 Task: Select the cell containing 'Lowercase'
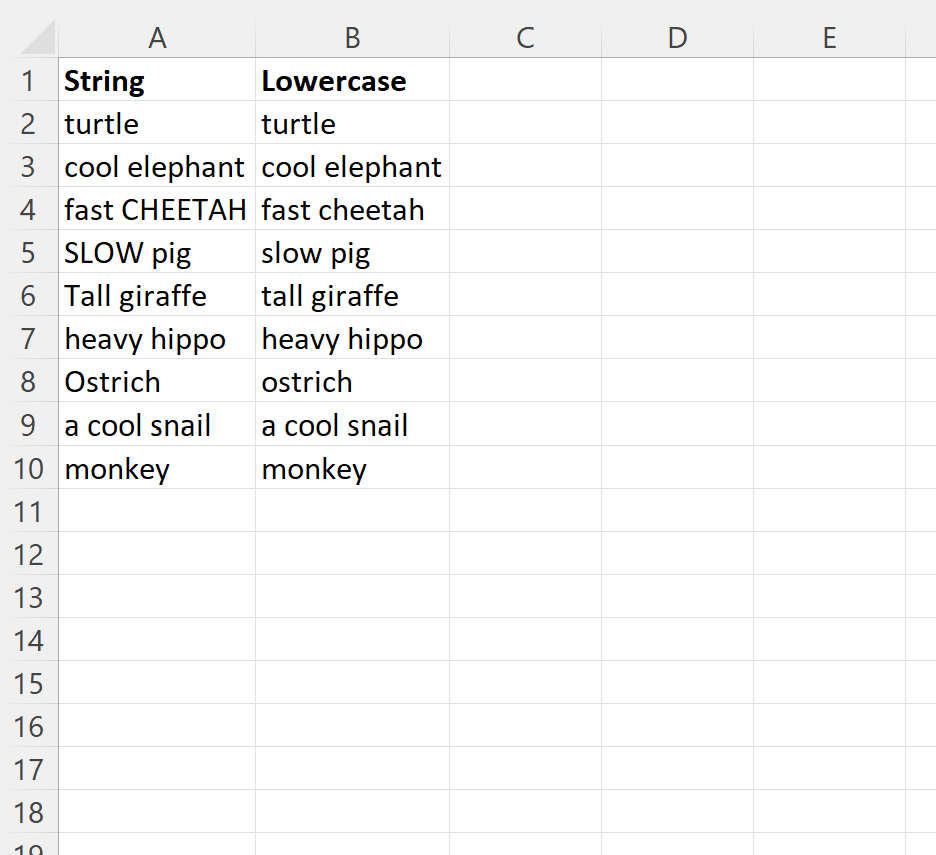coord(352,81)
